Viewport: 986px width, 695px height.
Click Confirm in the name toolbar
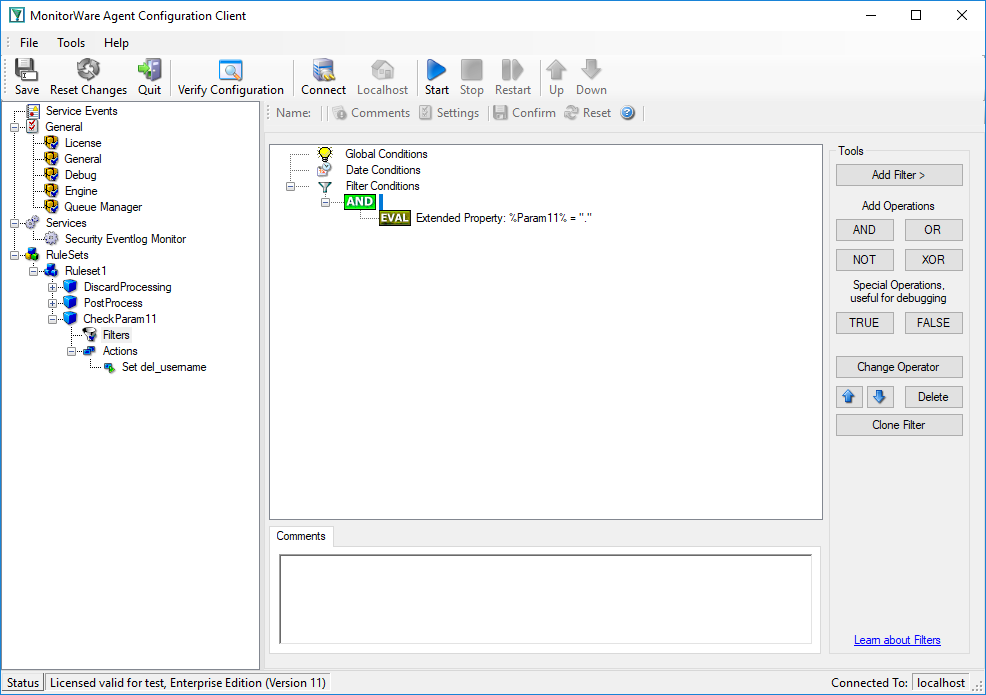pos(524,113)
